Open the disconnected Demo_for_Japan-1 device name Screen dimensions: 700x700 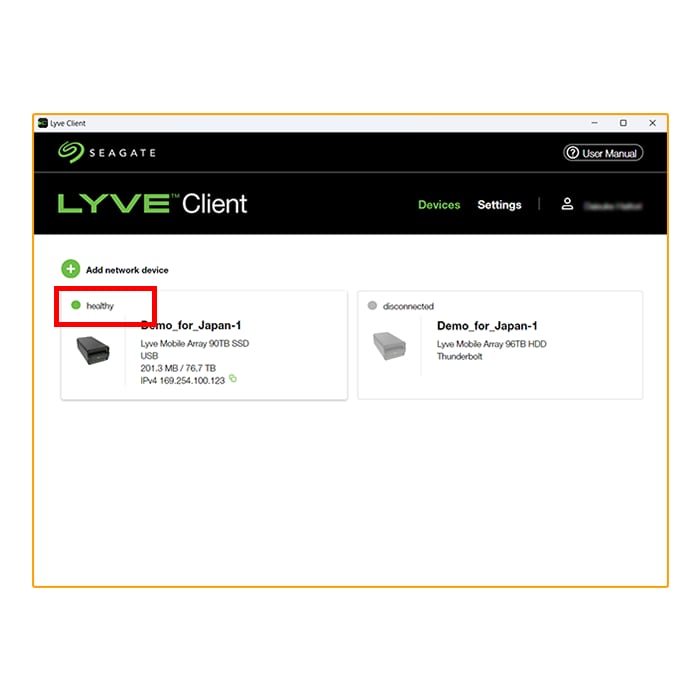tap(487, 326)
